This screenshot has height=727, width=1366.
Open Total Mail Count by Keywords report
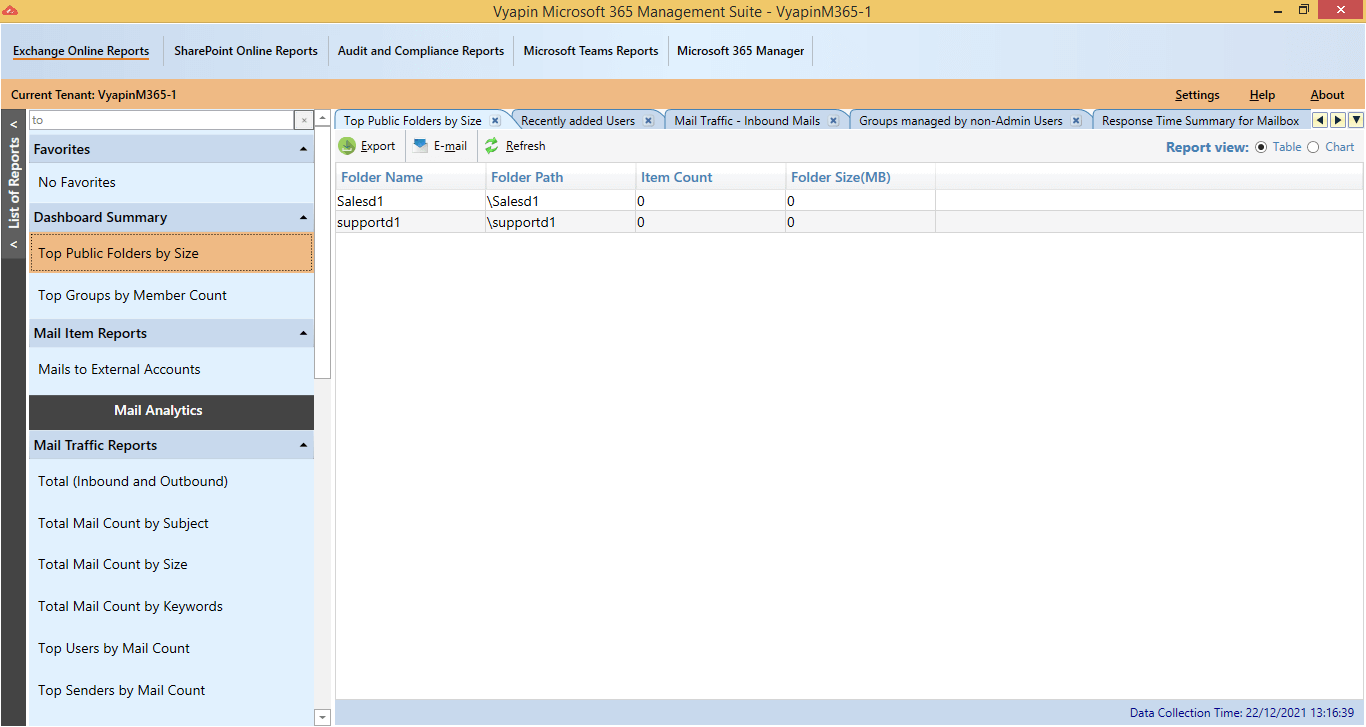click(x=171, y=606)
